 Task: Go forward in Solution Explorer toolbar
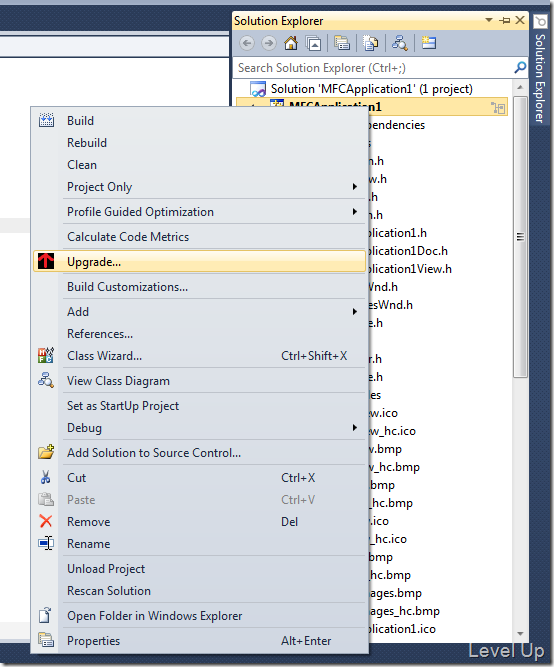click(268, 43)
